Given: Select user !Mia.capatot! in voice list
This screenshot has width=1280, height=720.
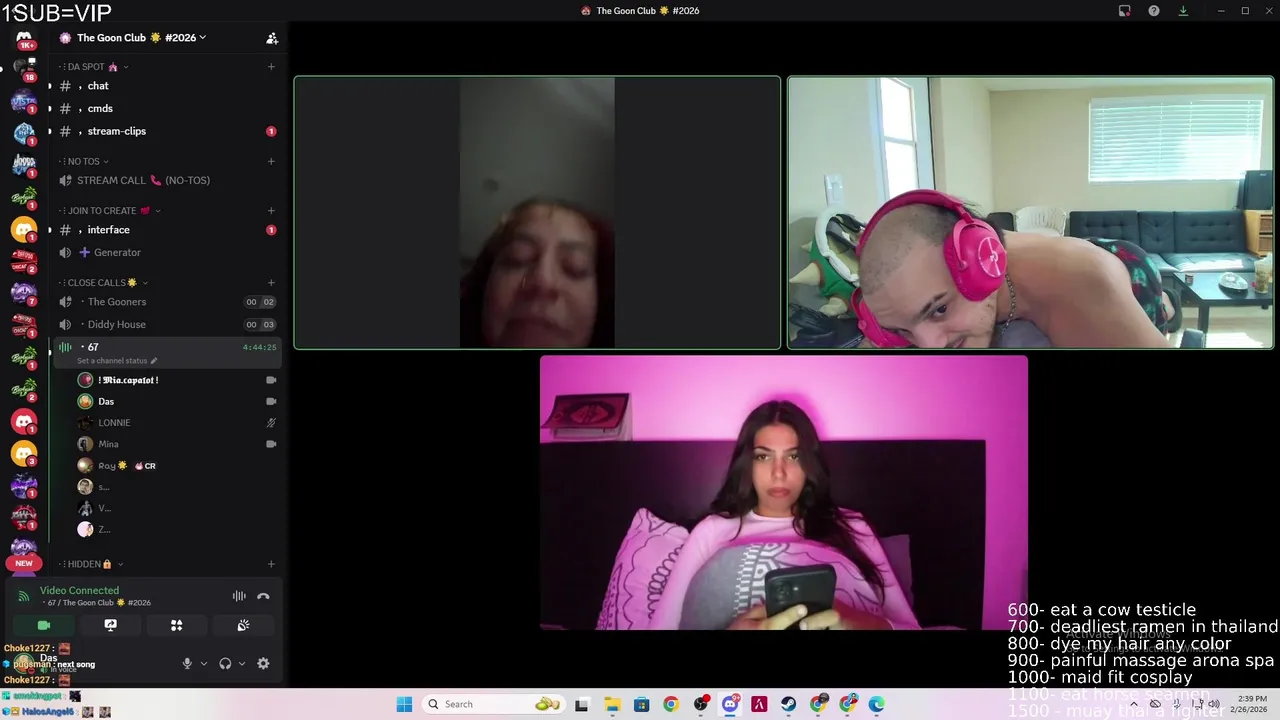Looking at the screenshot, I should (176, 380).
